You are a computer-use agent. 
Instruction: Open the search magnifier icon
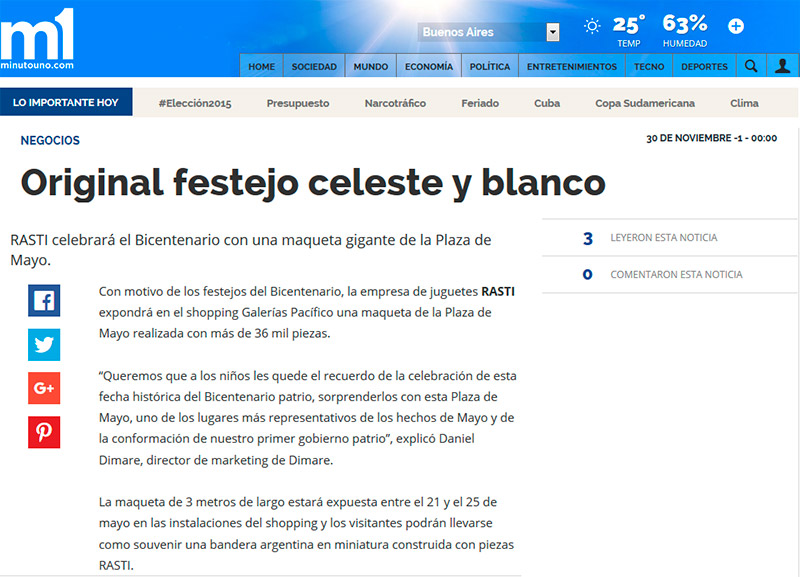click(751, 66)
